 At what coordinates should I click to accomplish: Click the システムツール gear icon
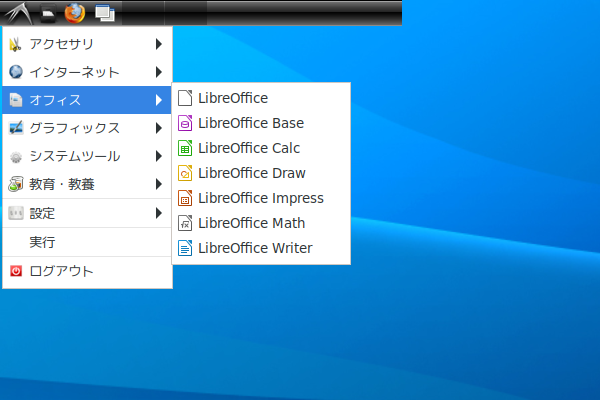16,156
